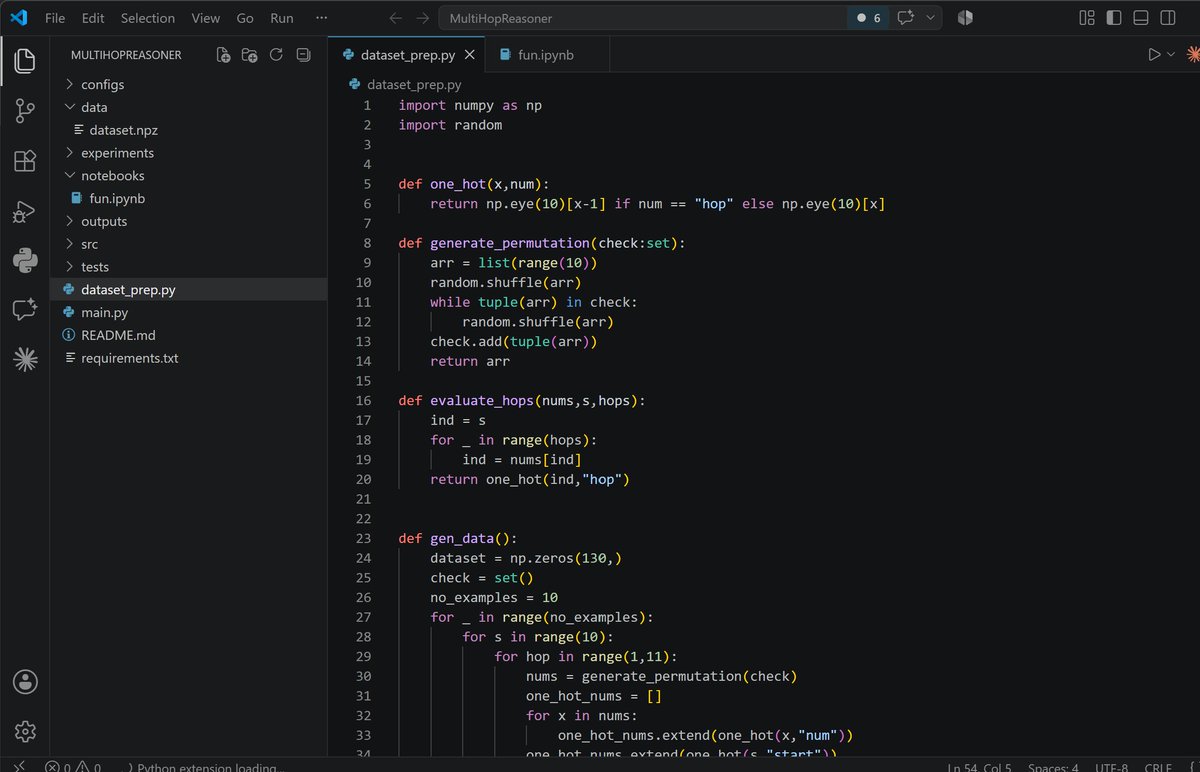The width and height of the screenshot is (1200, 772).
Task: Run the Python file with play button
Action: click(x=1154, y=55)
